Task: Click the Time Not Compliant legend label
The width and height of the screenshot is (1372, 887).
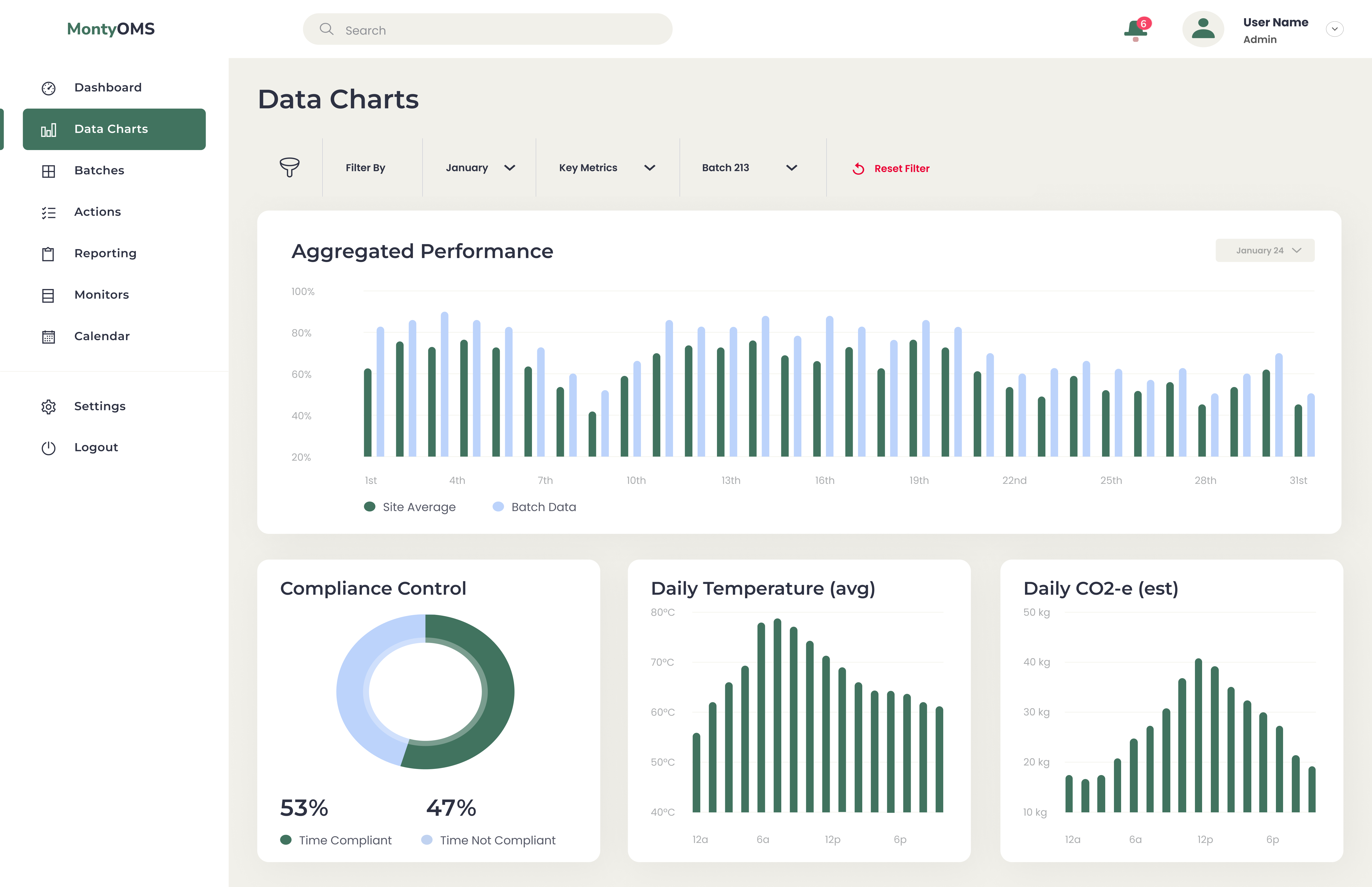Action: (498, 840)
